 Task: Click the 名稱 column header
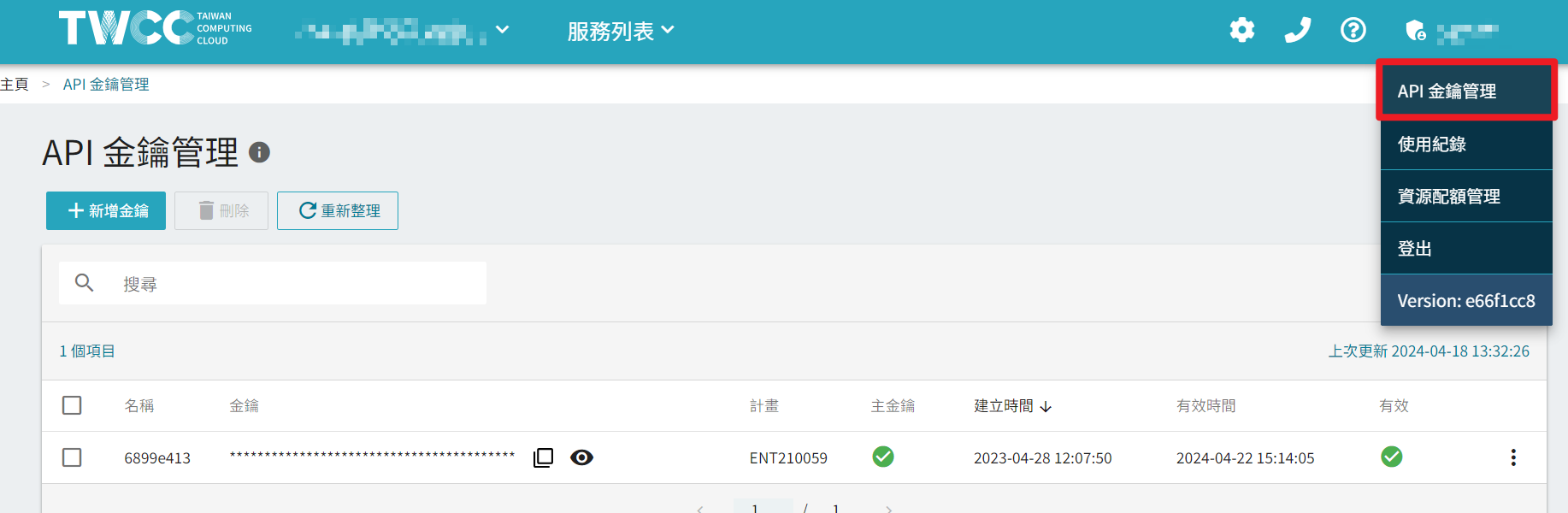(x=139, y=405)
